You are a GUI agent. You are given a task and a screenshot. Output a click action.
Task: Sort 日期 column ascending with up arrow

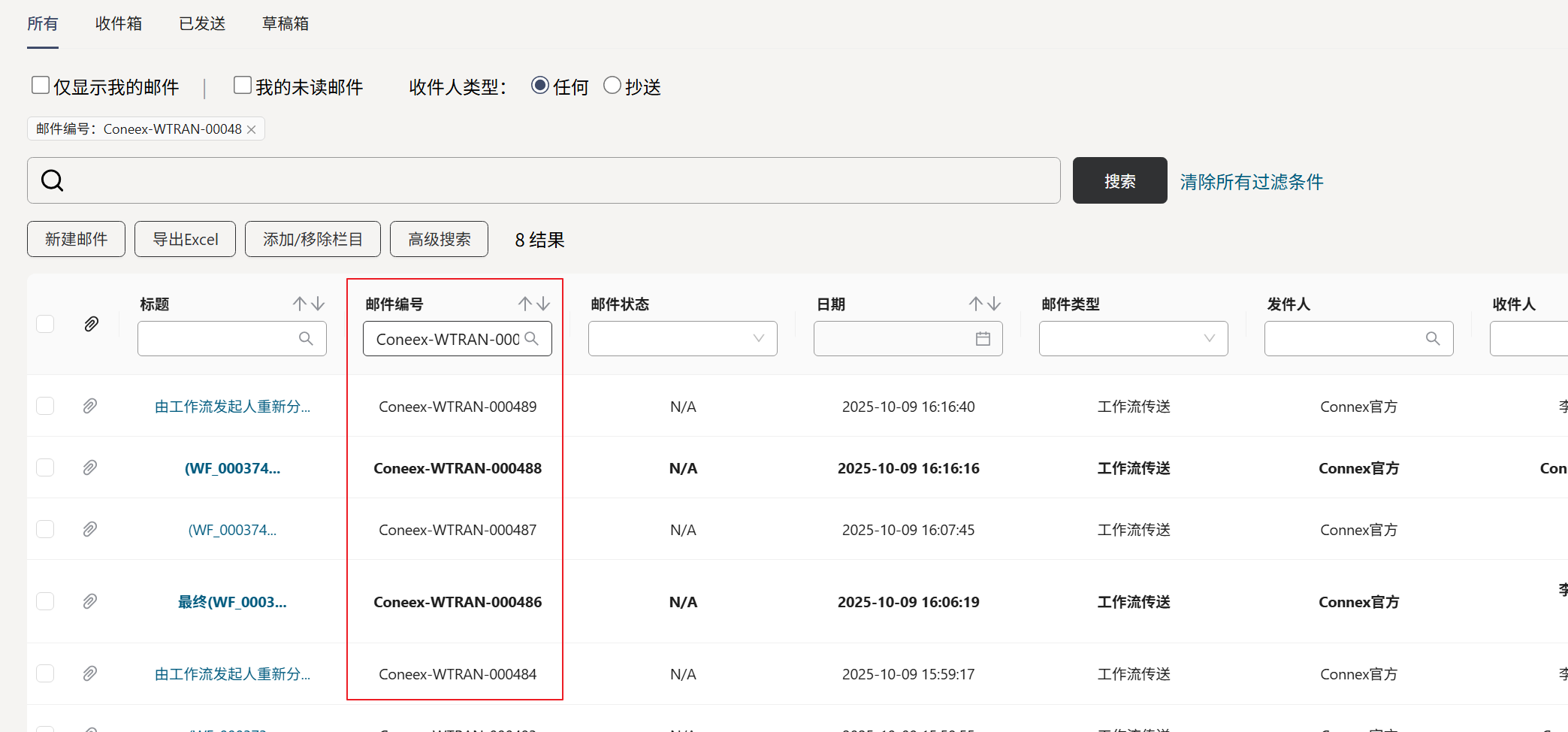click(975, 304)
